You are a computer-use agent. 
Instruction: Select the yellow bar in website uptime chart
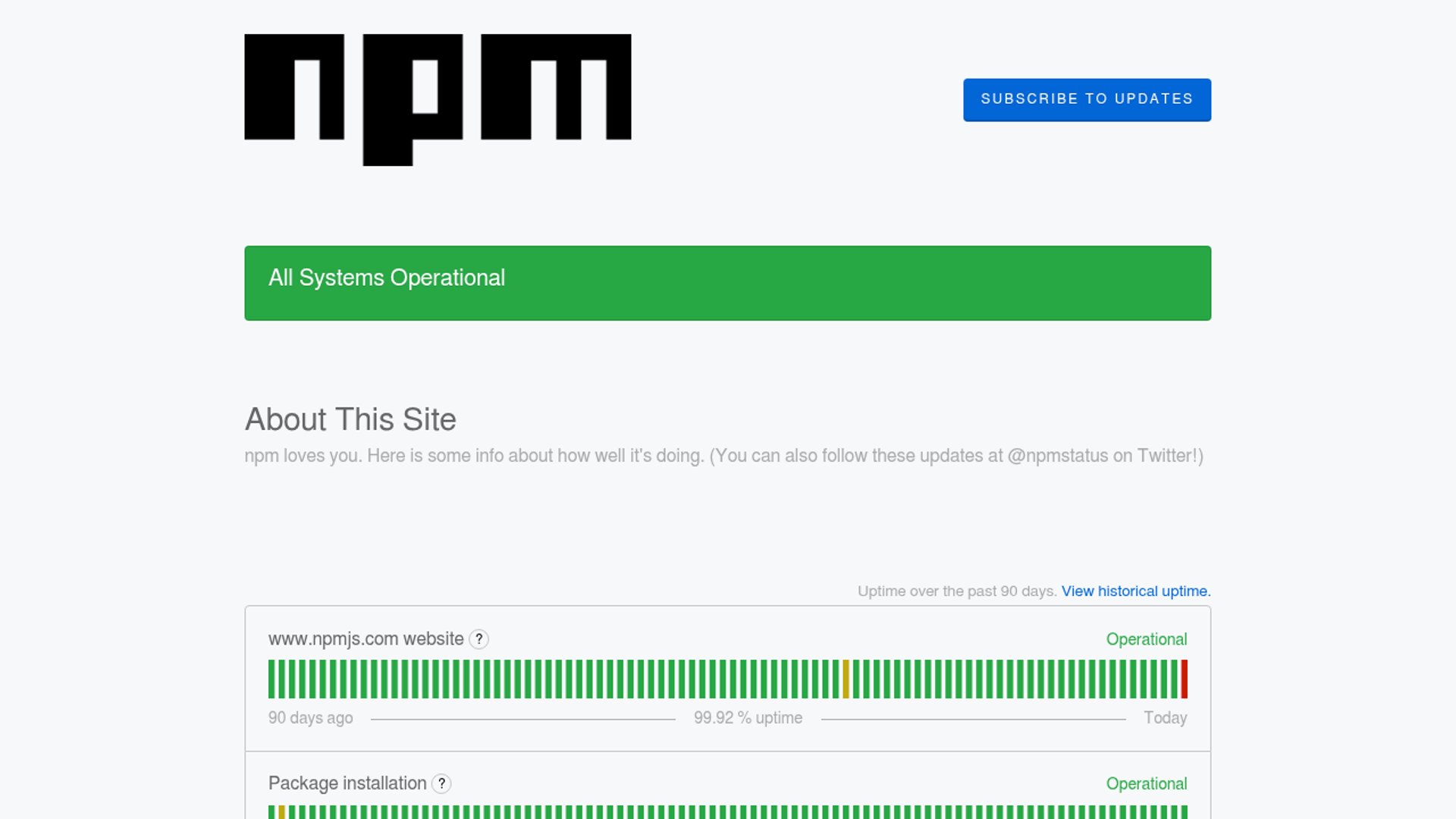pos(846,679)
